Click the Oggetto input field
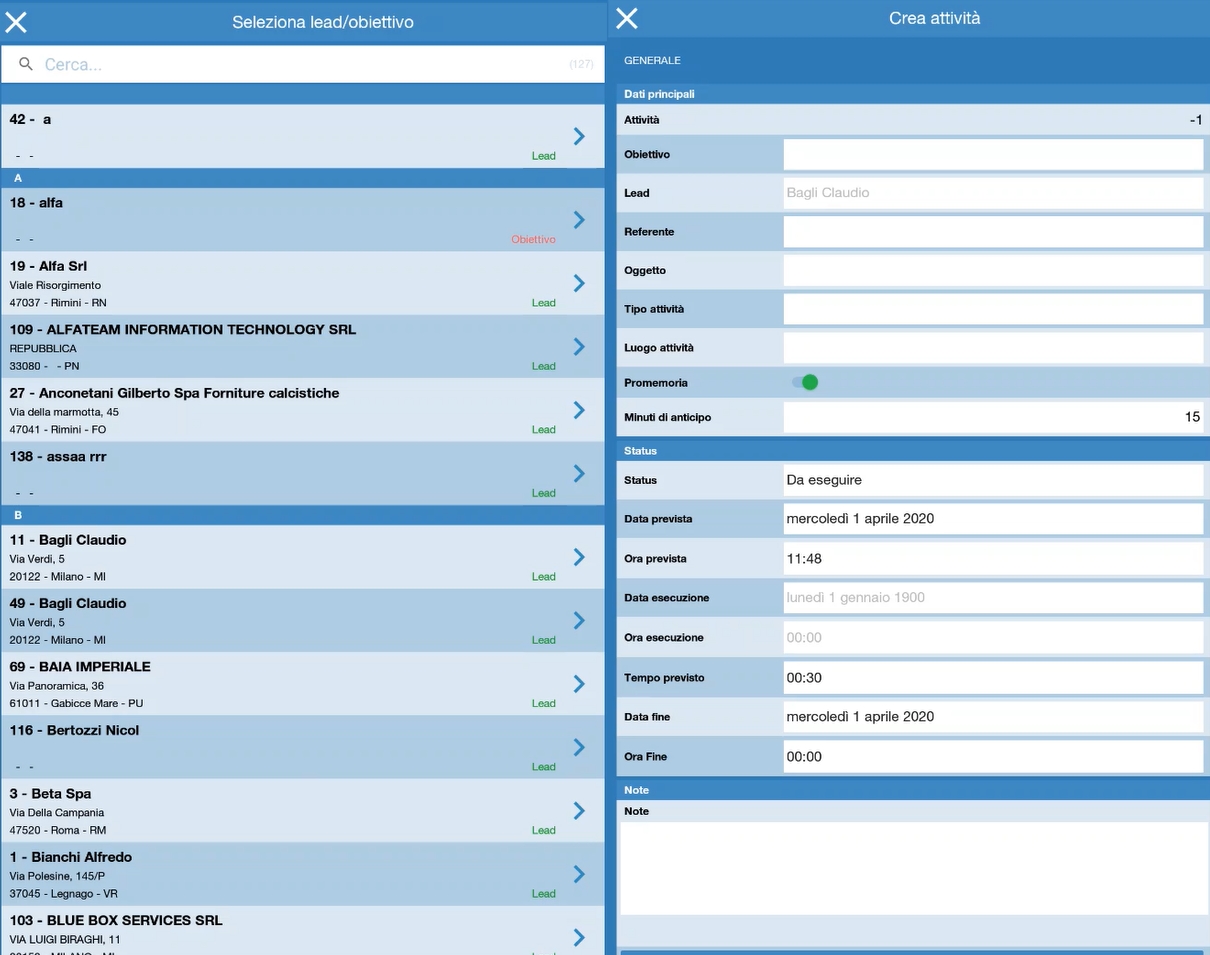Viewport: 1210px width, 955px height. pyautogui.click(x=993, y=270)
